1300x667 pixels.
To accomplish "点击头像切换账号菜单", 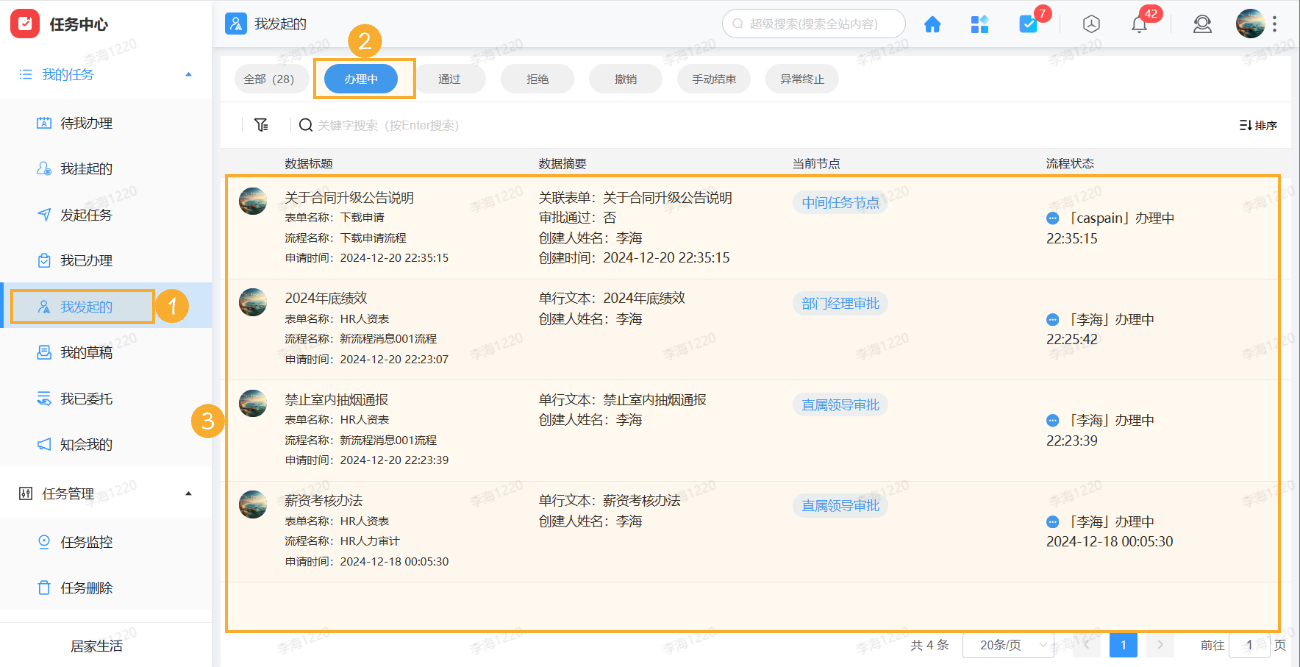I will (x=1251, y=22).
